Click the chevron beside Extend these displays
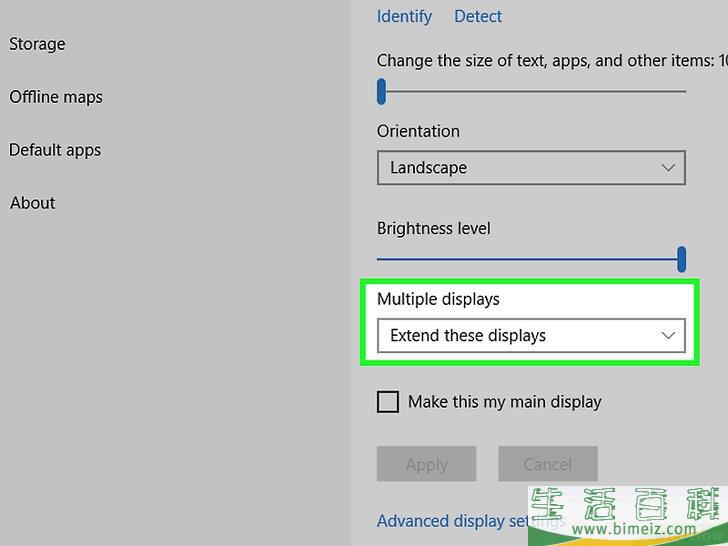Image resolution: width=728 pixels, height=546 pixels. point(668,336)
